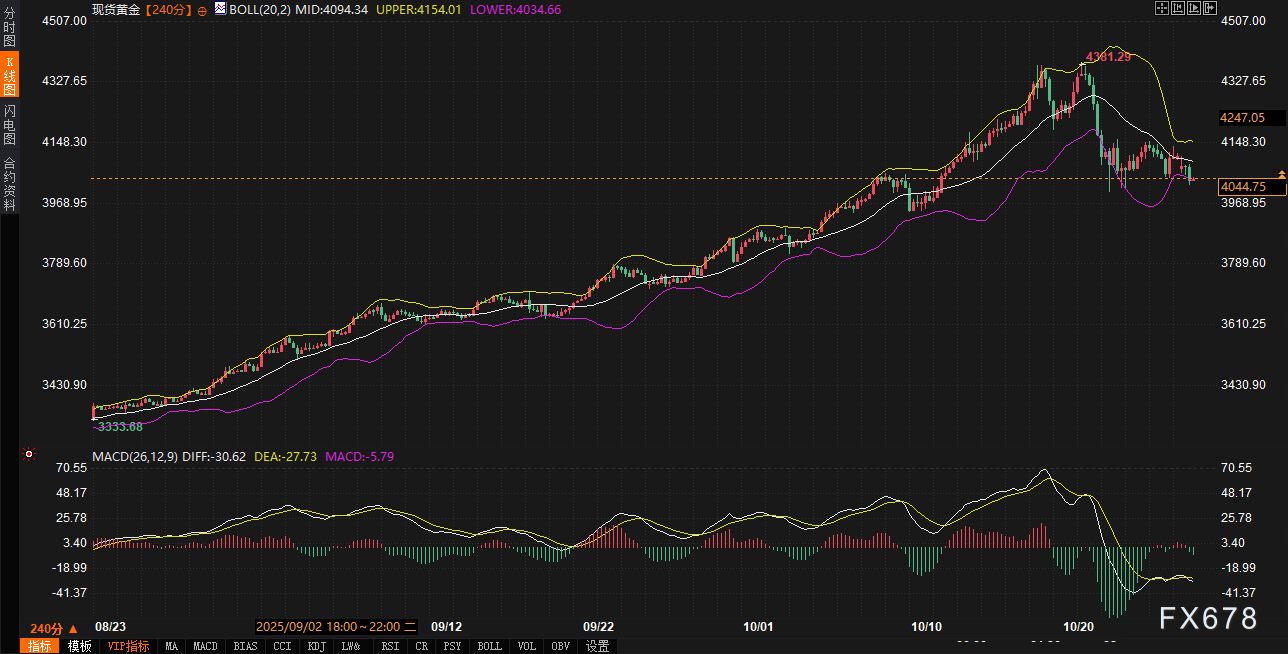
Task: Click the circled plus icon beside 240分
Action: (202, 9)
